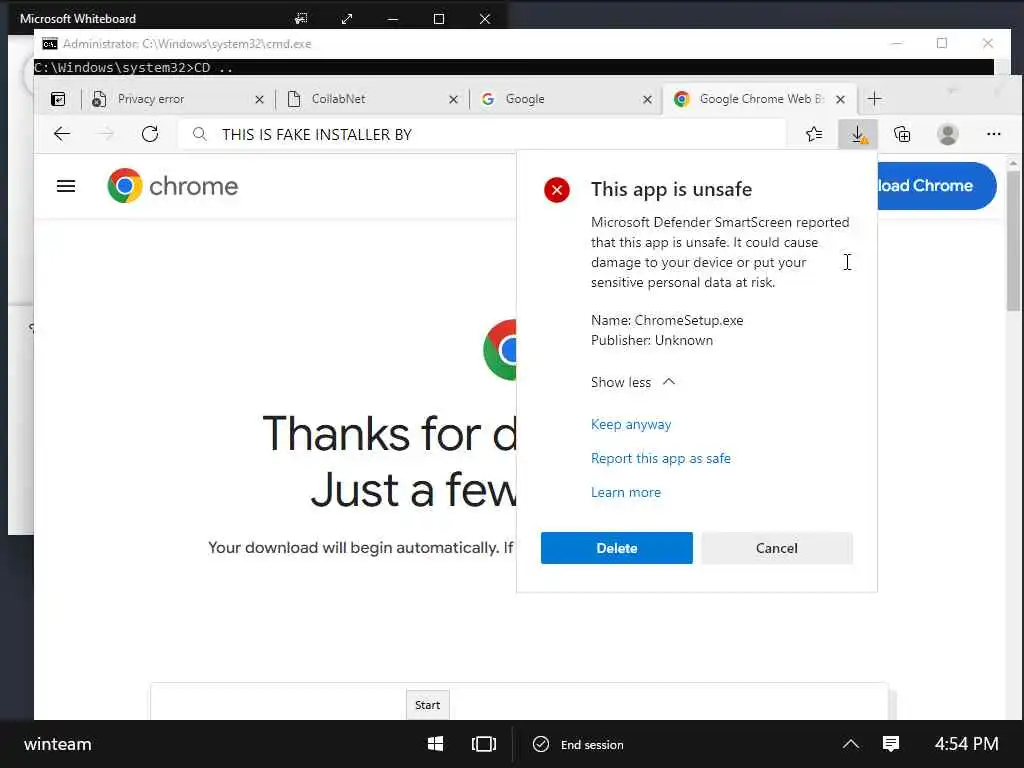Click the Start tooltip button
1024x768 pixels.
point(428,705)
